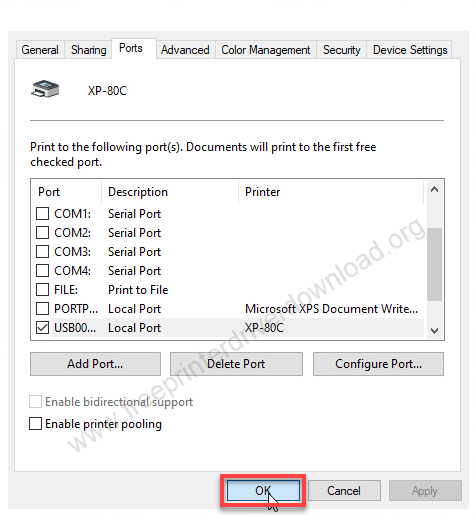Confirm with the OK button

[x=263, y=490]
